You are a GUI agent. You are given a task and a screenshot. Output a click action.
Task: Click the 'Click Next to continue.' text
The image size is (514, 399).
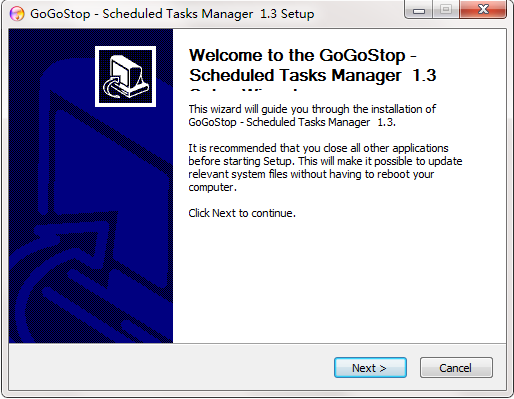click(x=242, y=213)
